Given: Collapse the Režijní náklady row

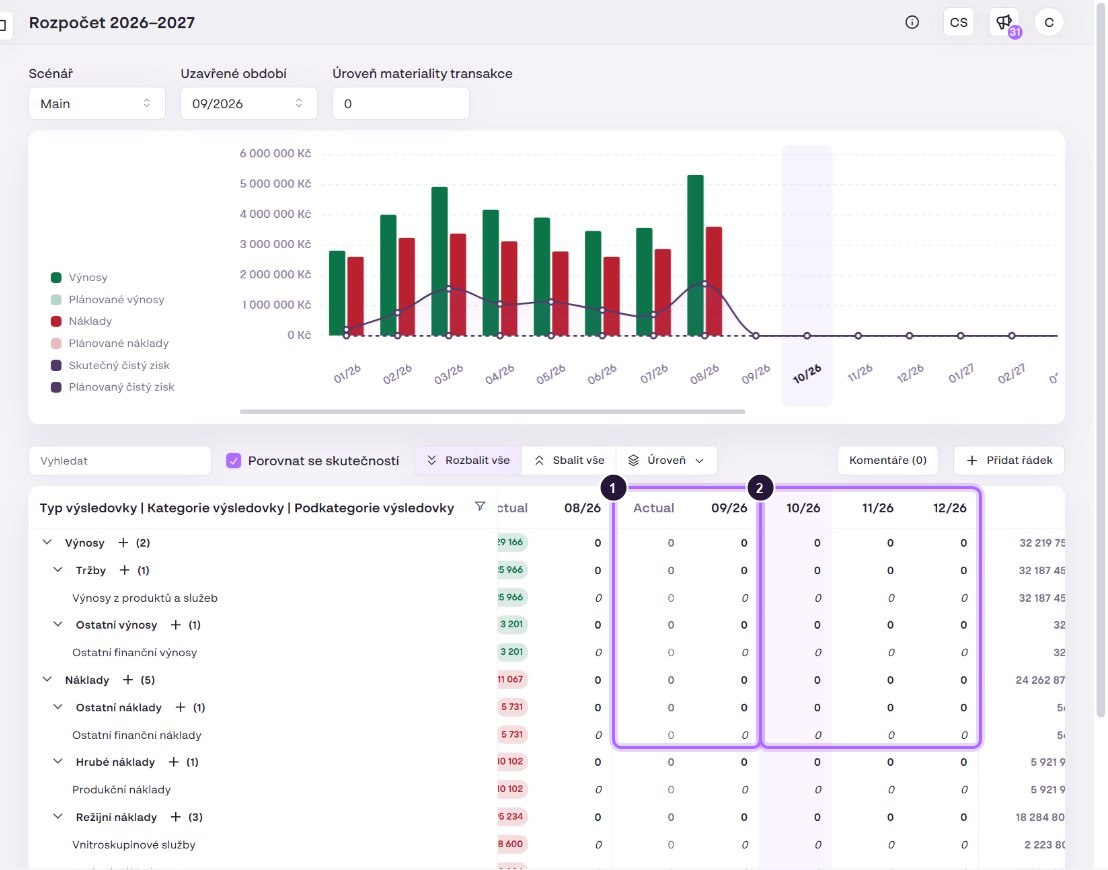Looking at the screenshot, I should pos(58,817).
